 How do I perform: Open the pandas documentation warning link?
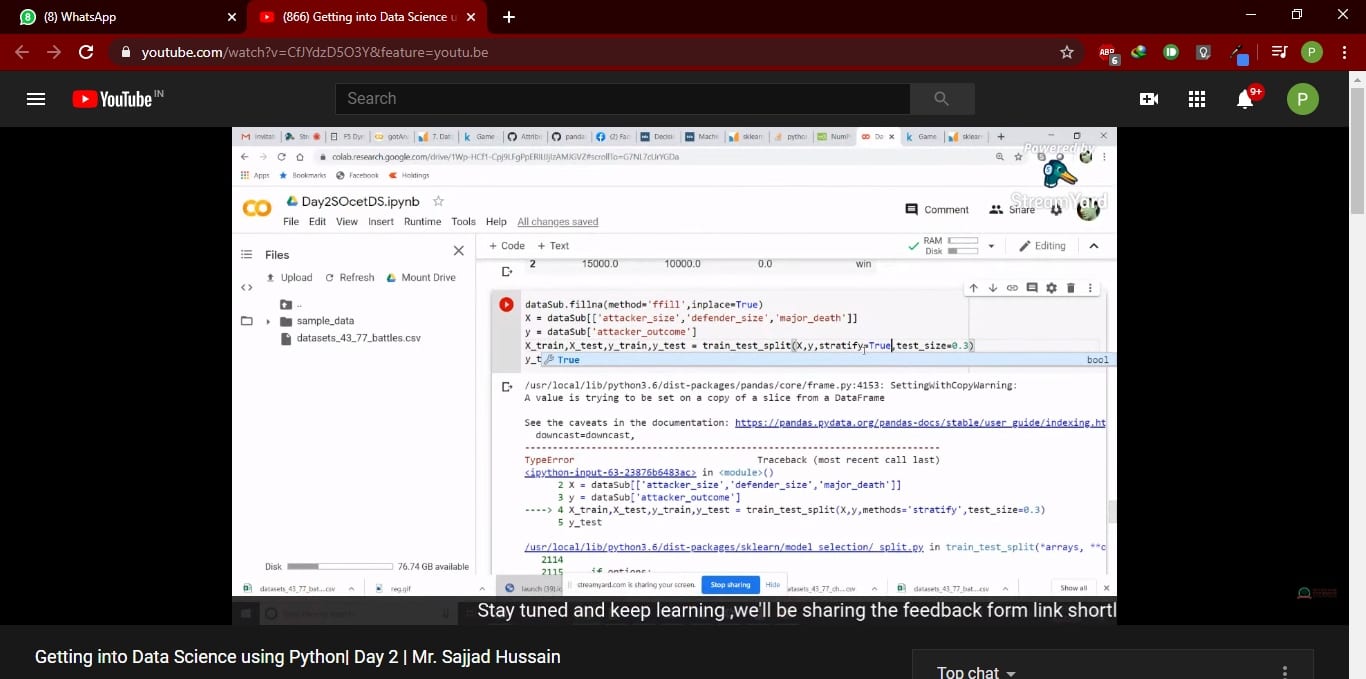pos(920,422)
